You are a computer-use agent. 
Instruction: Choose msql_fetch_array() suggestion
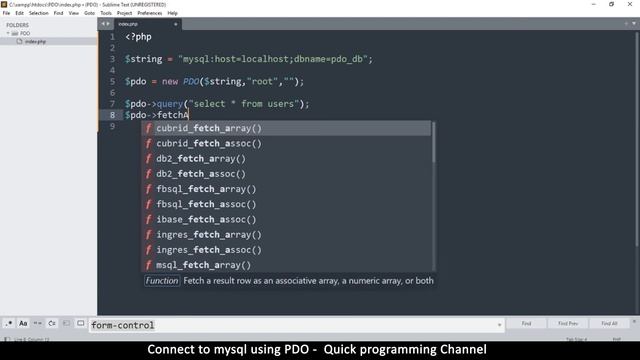tap(286, 264)
